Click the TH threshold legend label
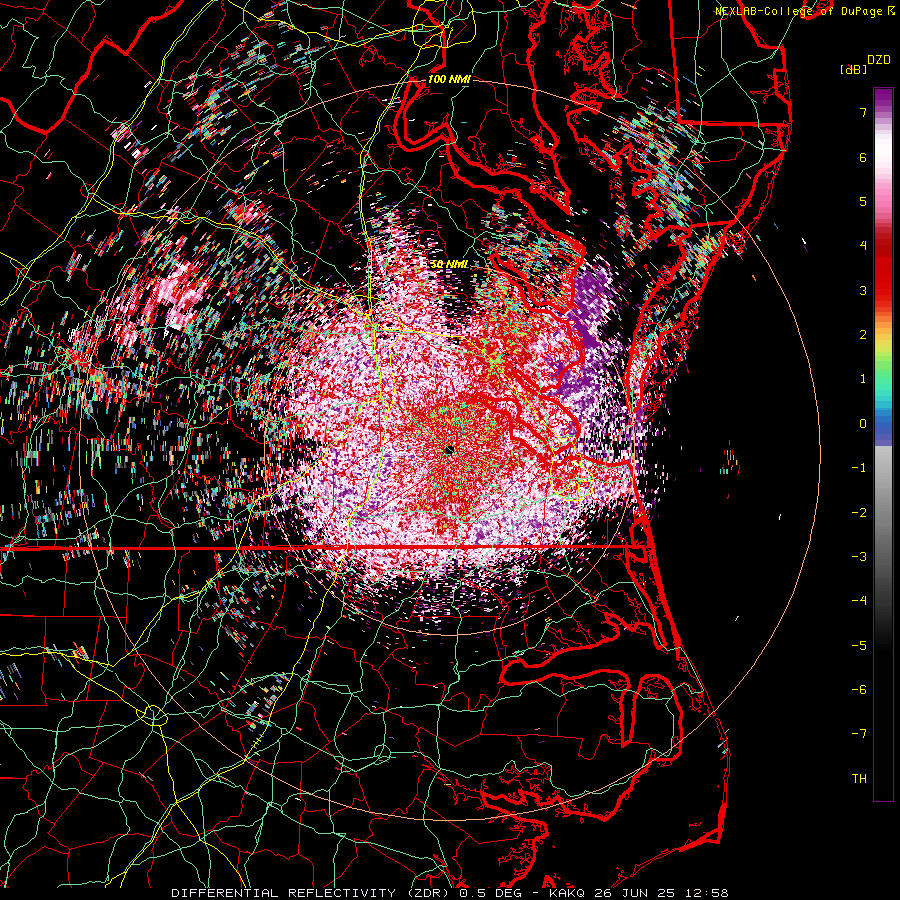This screenshot has height=900, width=900. (x=859, y=779)
